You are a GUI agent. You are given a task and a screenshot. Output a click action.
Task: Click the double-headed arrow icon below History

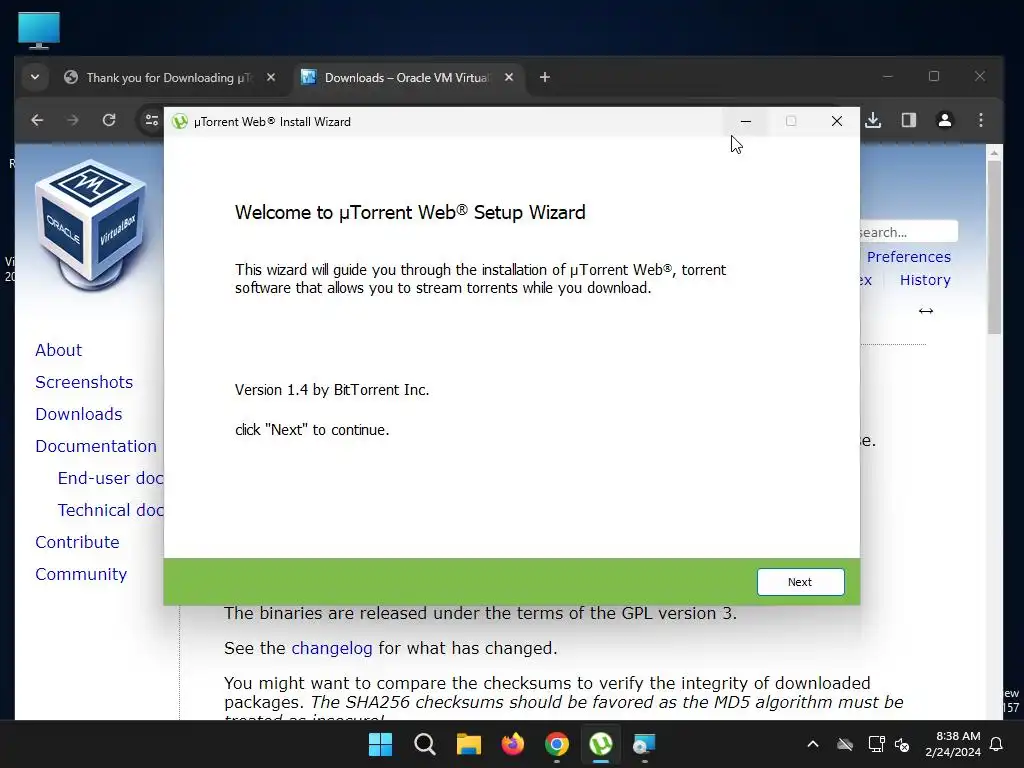point(926,311)
